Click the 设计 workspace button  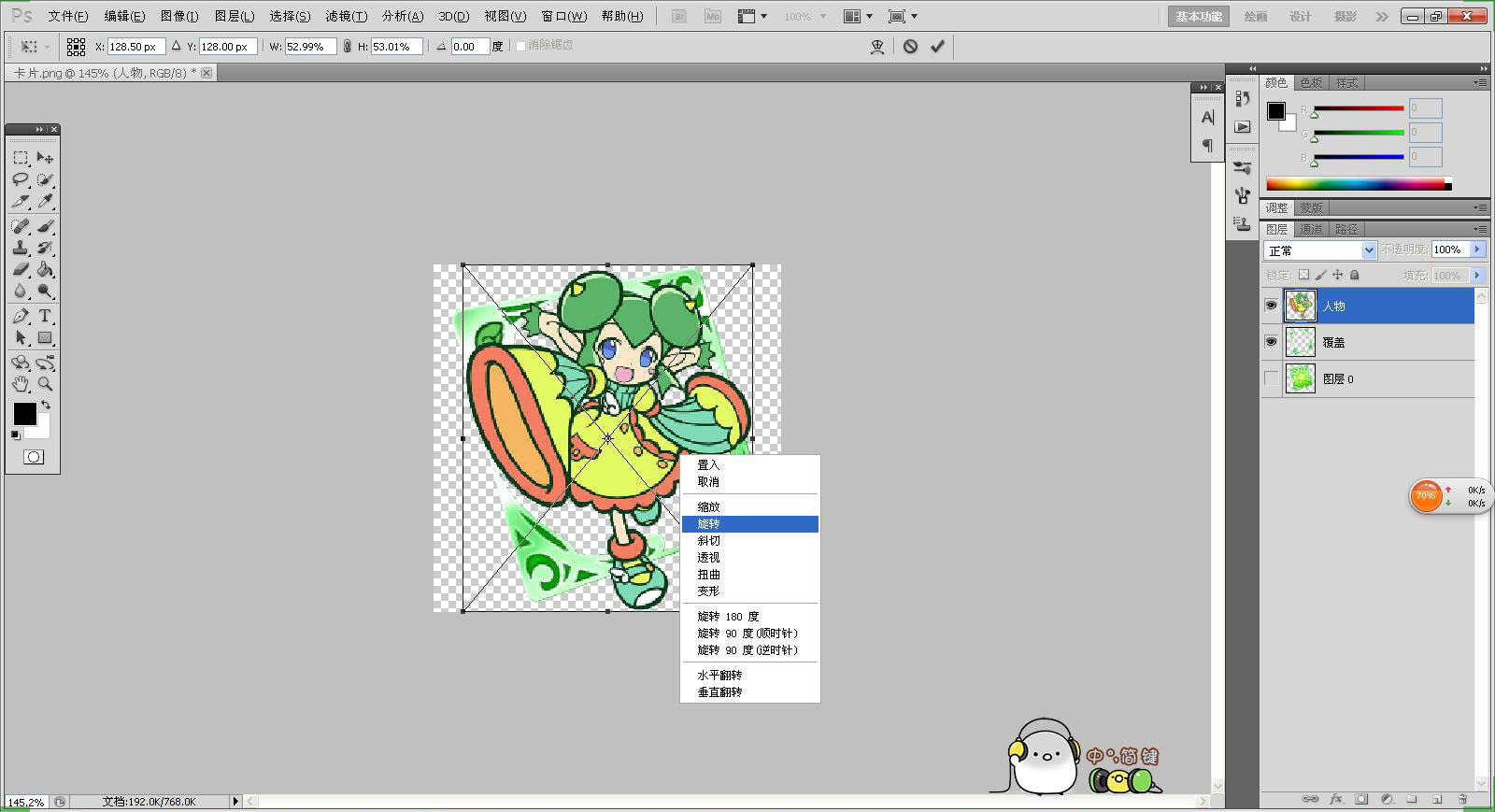(1301, 16)
